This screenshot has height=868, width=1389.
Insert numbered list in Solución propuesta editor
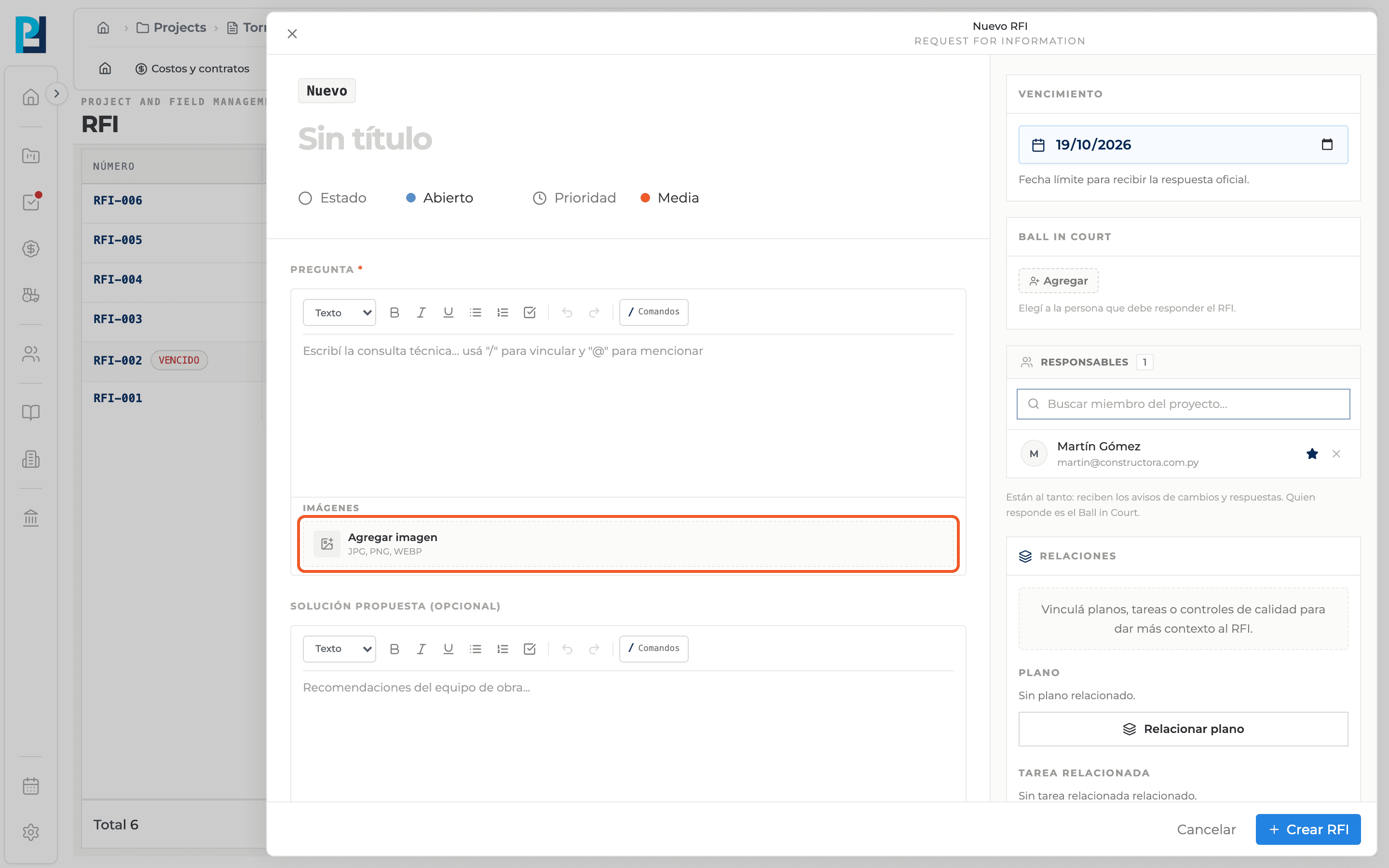(503, 649)
